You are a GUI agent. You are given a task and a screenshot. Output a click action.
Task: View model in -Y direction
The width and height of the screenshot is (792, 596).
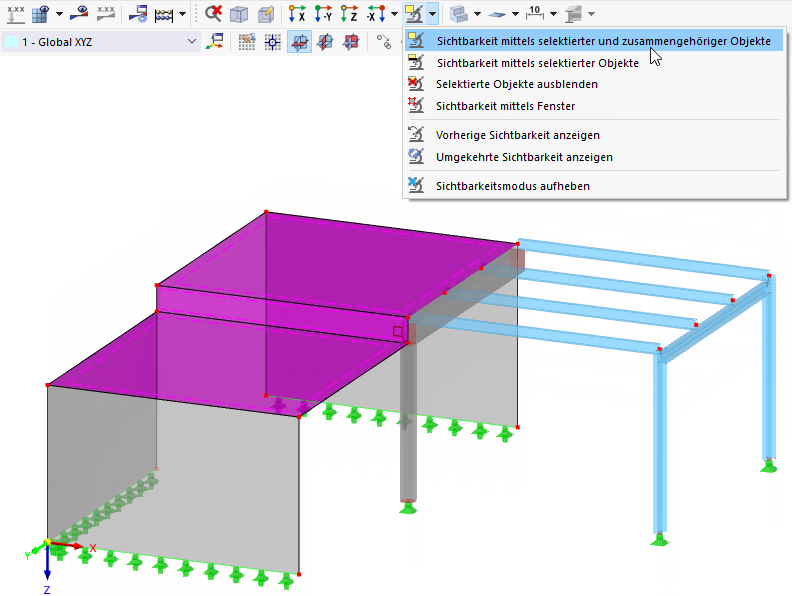323,14
